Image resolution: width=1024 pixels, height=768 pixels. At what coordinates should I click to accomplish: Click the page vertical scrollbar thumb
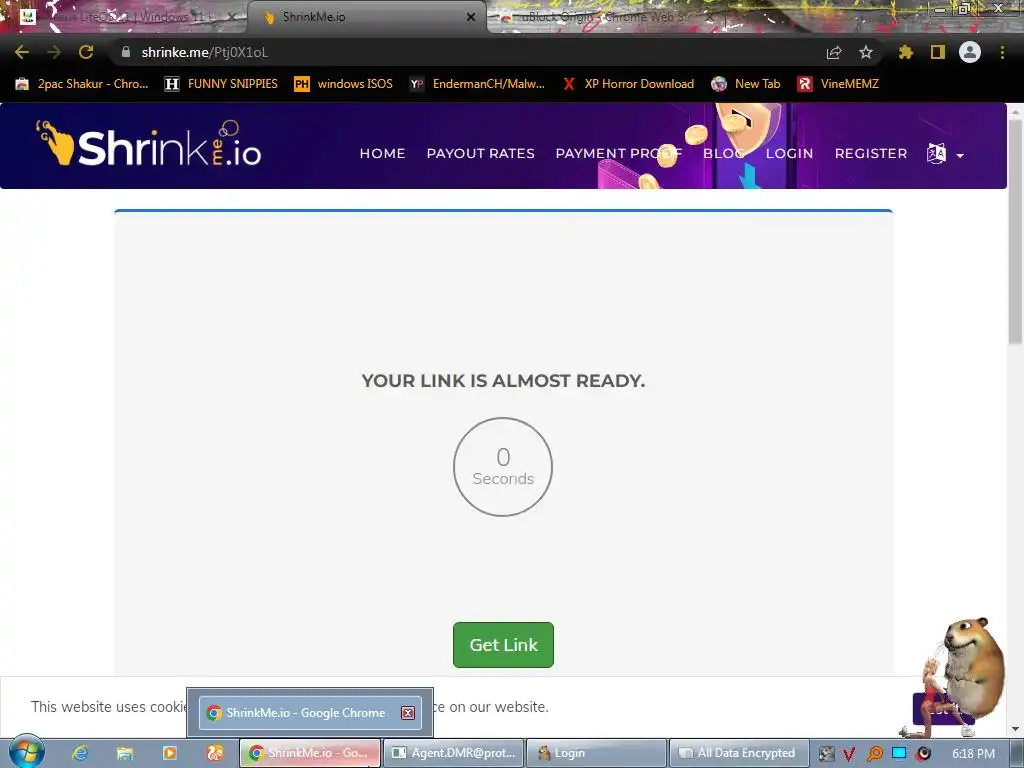(1015, 232)
